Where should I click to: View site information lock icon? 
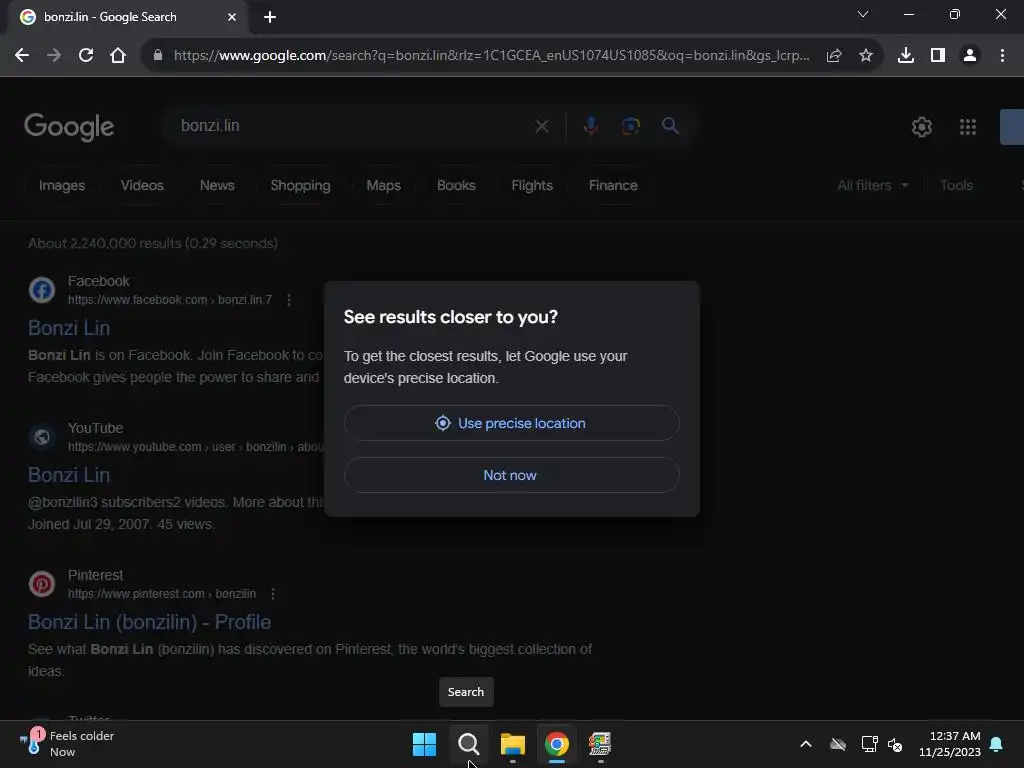157,56
